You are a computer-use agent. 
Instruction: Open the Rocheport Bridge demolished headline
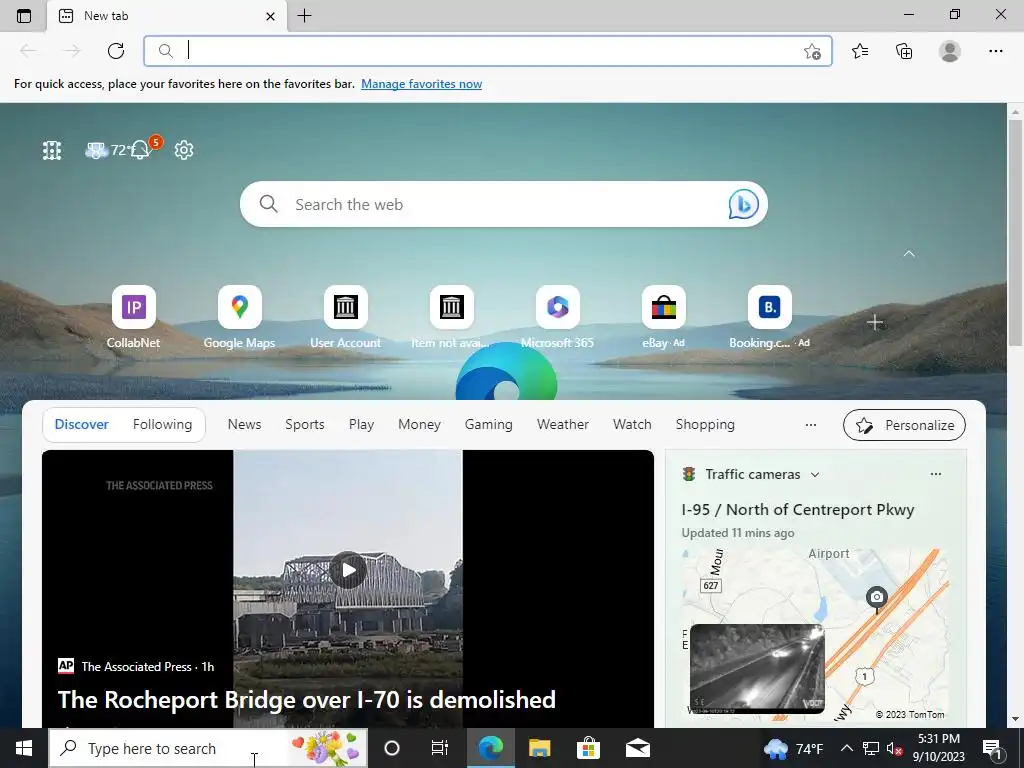307,699
